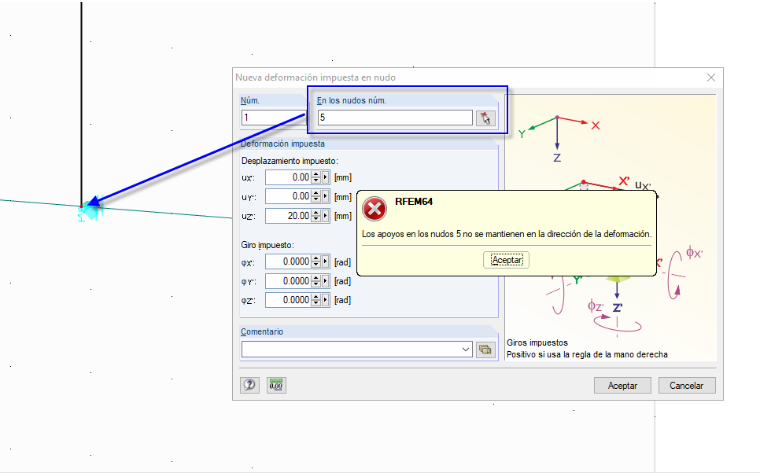
Task: Click the RFEM64 error message title
Action: (x=413, y=202)
